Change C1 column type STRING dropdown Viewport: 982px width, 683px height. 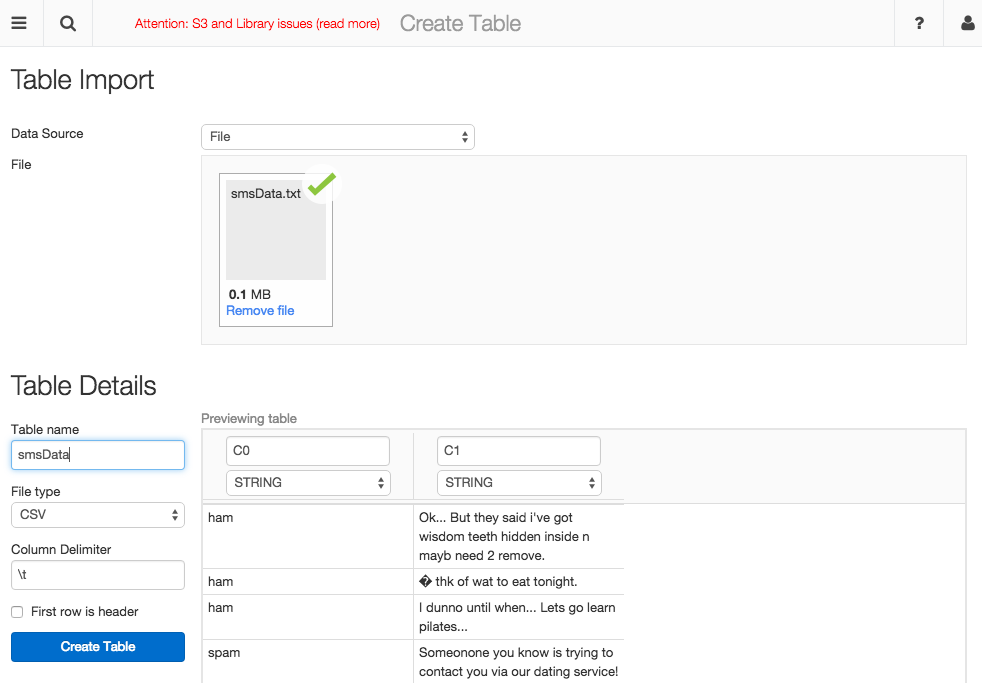[519, 483]
